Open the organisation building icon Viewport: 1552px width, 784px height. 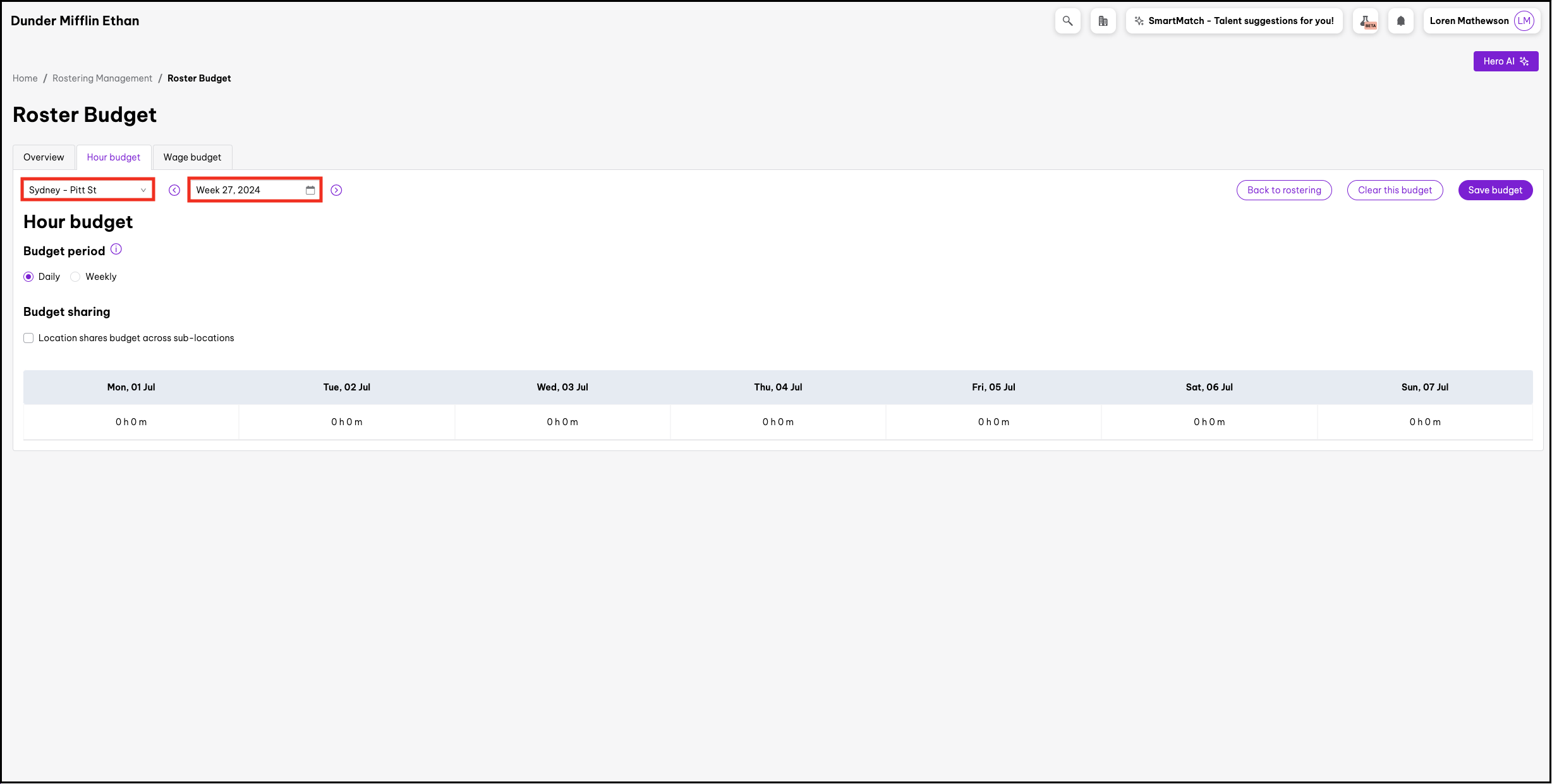1103,21
